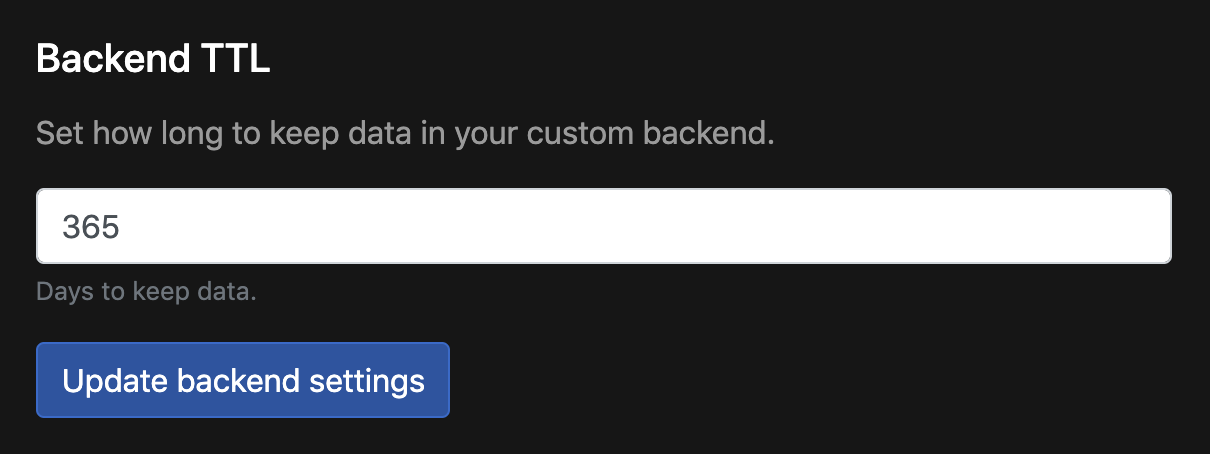Save TTL changes via Update backend settings
This screenshot has height=454, width=1210.
click(x=243, y=380)
